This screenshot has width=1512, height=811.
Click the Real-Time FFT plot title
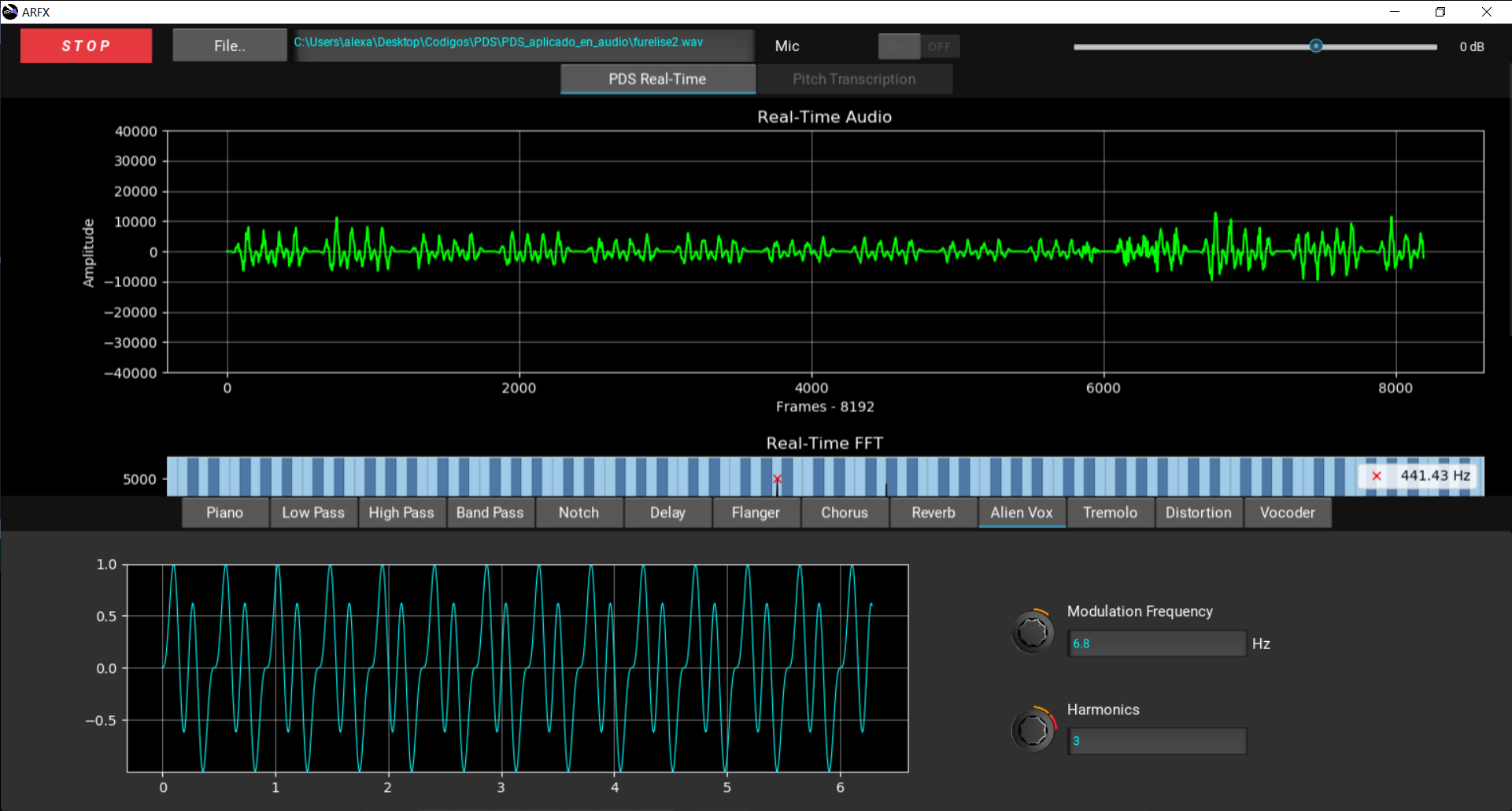824,443
